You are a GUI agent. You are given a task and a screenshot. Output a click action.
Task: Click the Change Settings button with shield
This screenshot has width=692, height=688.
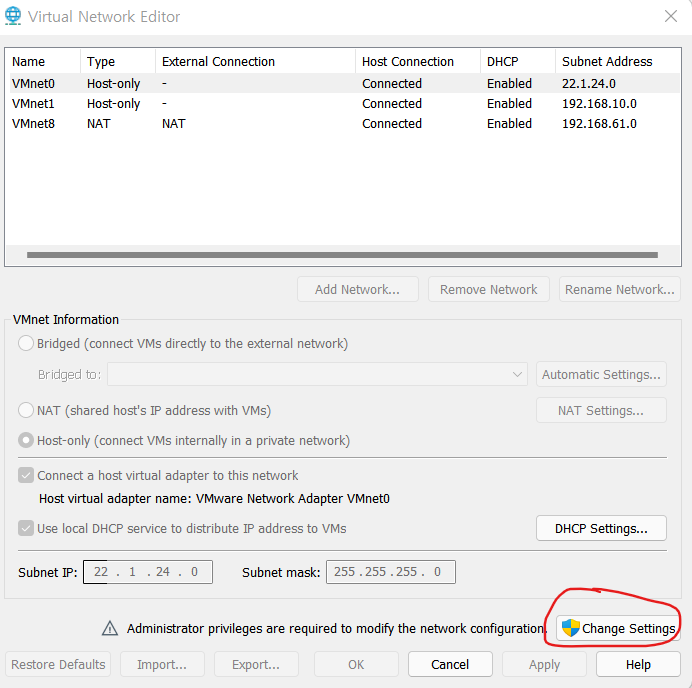coord(618,628)
